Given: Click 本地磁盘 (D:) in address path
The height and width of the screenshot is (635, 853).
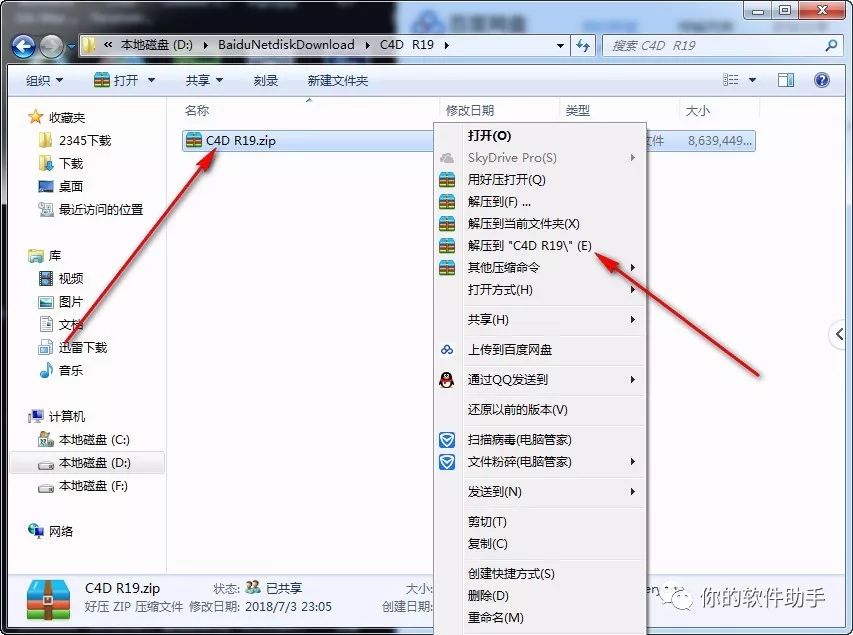Looking at the screenshot, I should pos(157,45).
